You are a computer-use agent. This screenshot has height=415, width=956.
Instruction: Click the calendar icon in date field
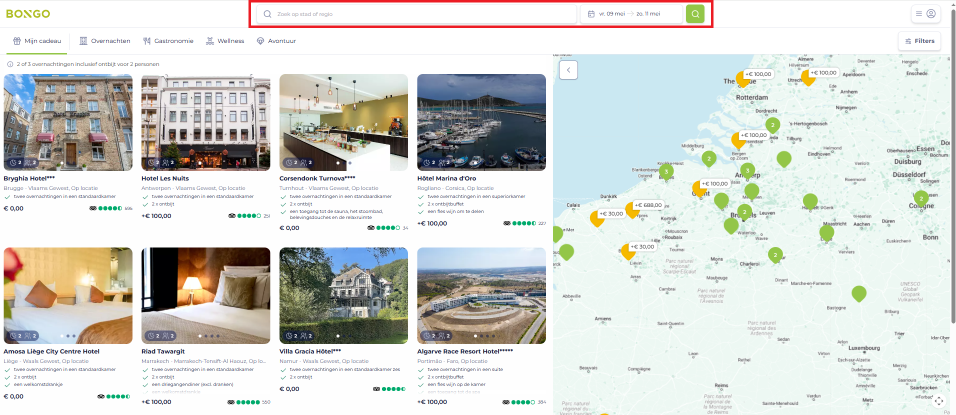[592, 14]
